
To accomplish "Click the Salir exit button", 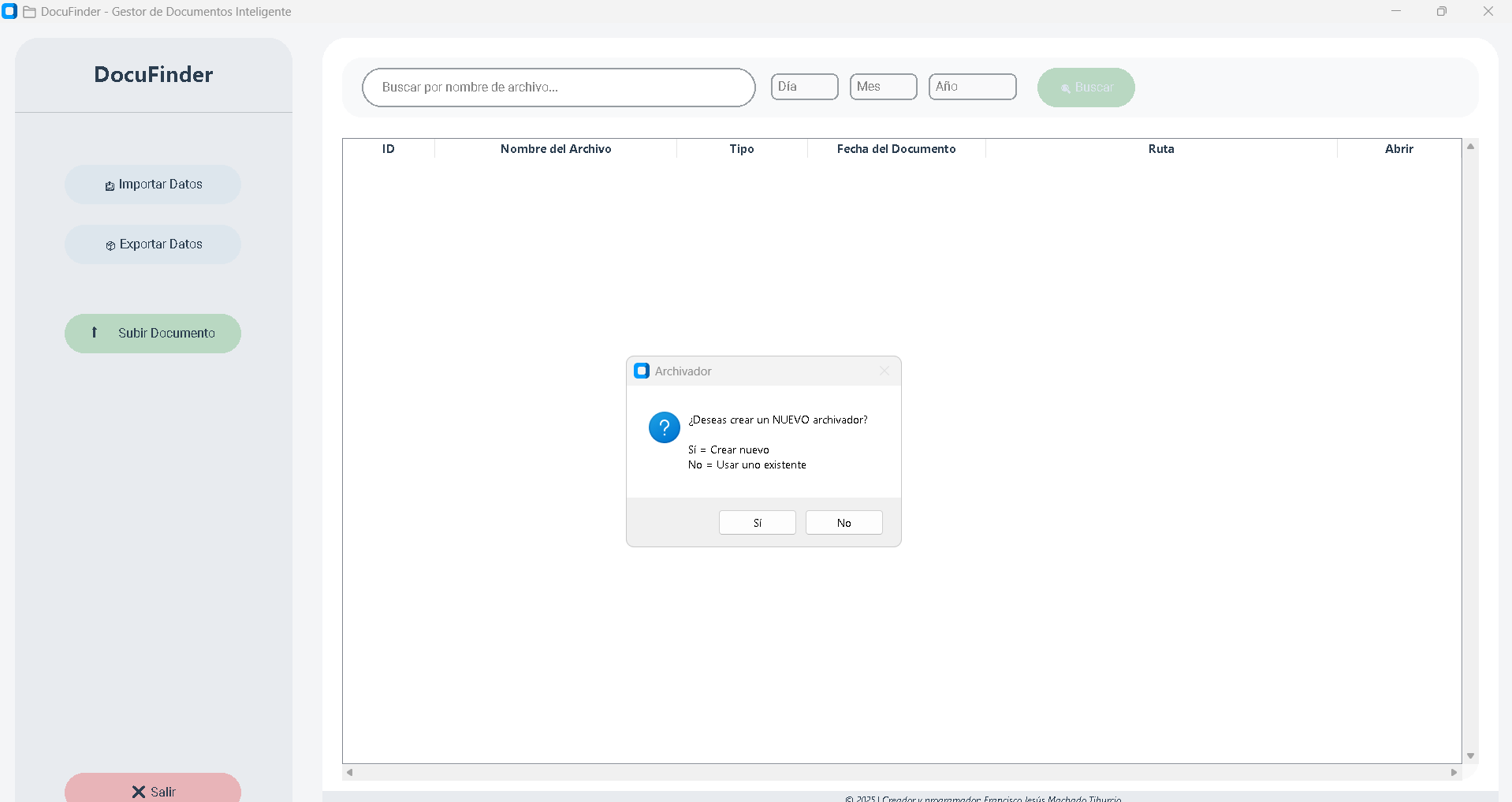I will tap(153, 790).
